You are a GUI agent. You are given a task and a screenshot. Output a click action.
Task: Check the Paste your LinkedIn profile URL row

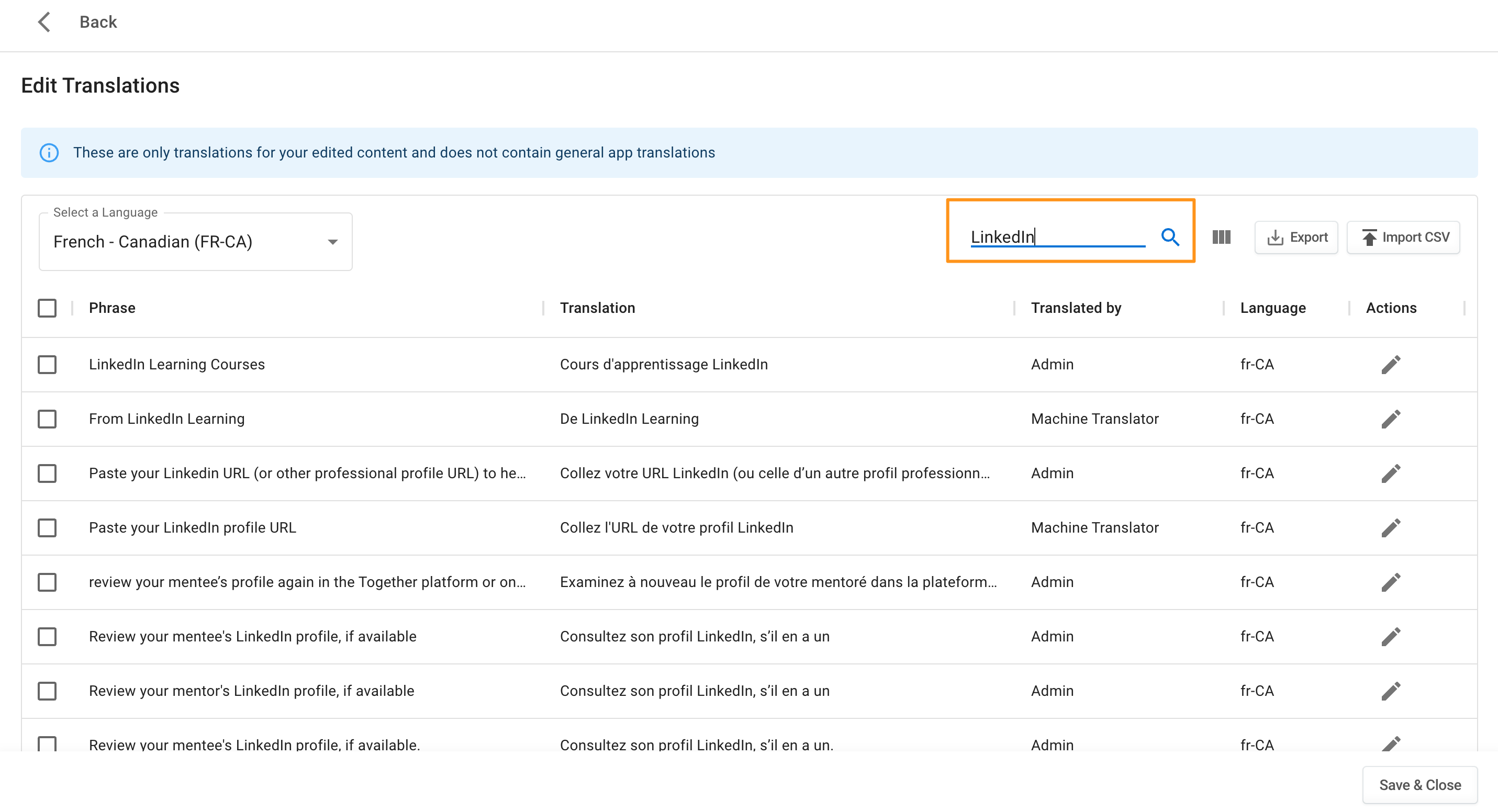coord(47,528)
